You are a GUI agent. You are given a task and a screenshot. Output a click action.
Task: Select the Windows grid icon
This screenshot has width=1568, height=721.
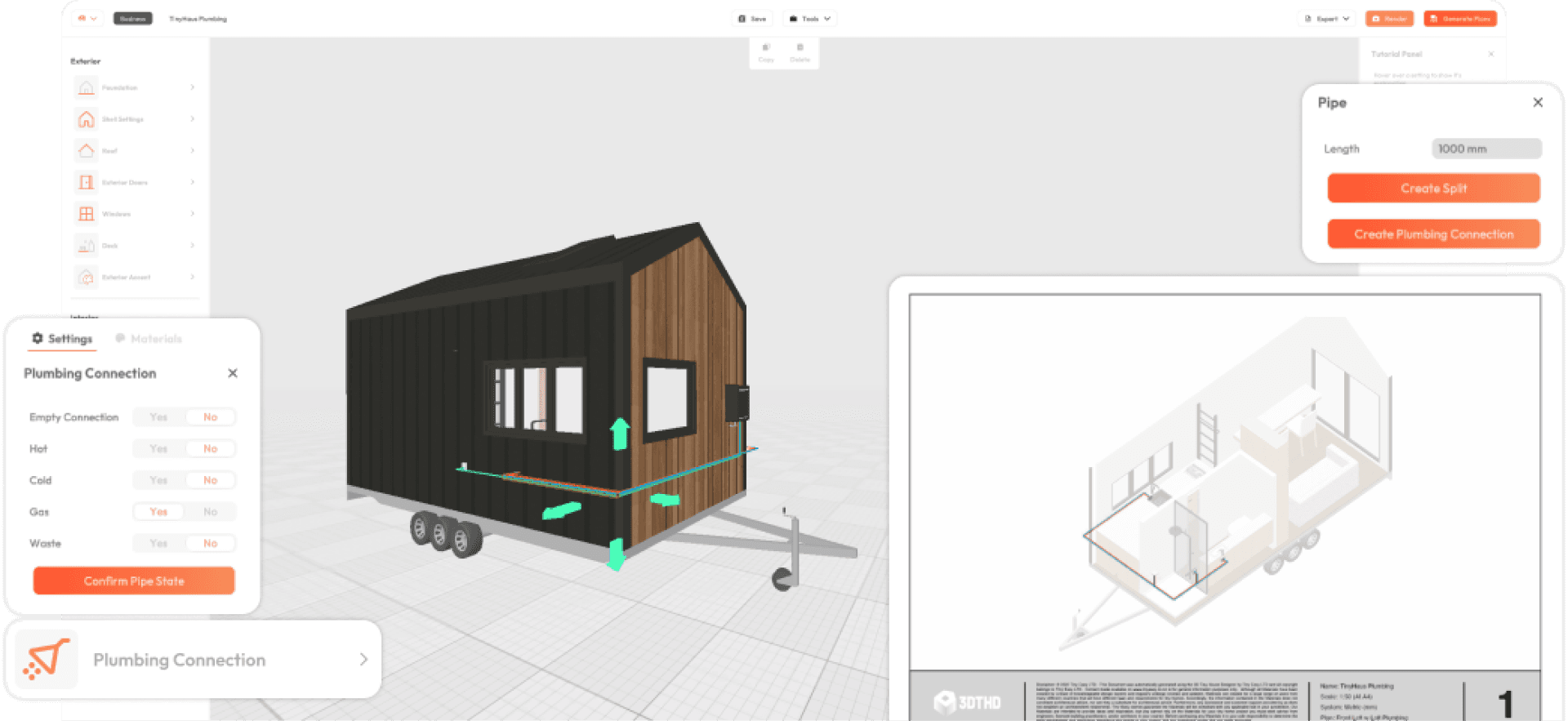coord(86,214)
